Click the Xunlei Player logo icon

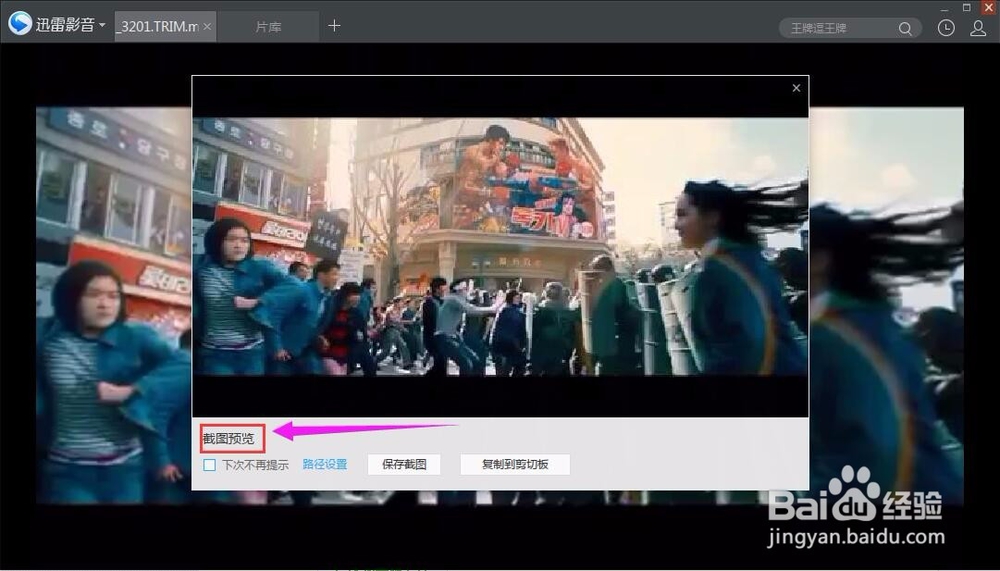tap(20, 24)
